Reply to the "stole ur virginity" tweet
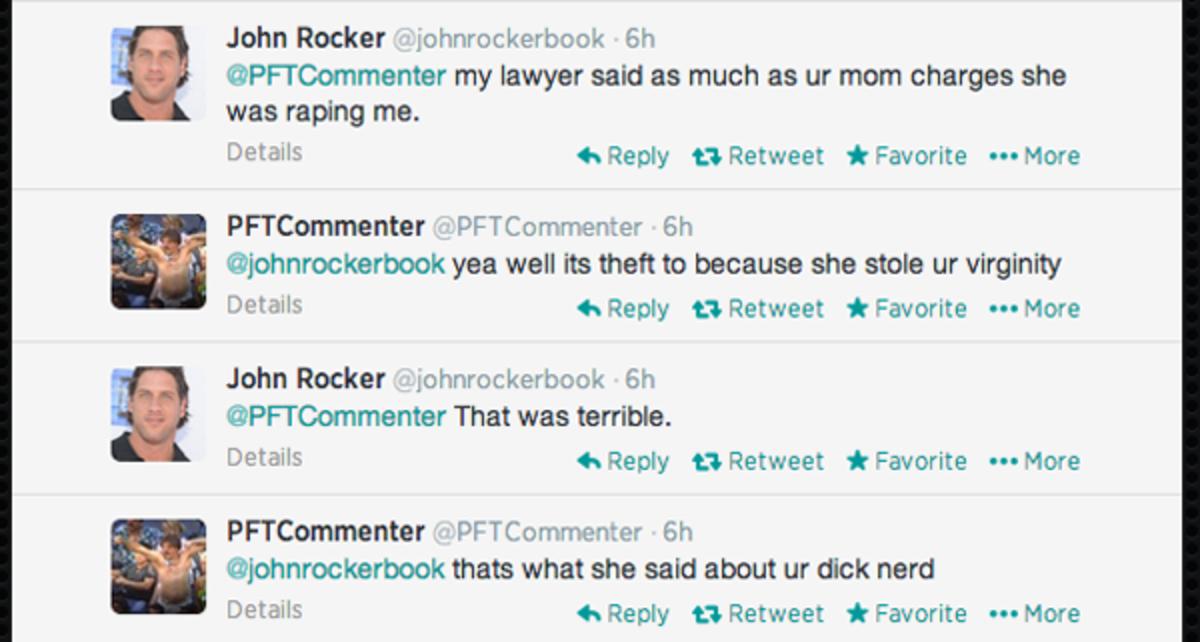Screen dimensions: 1200x642 (x=623, y=309)
